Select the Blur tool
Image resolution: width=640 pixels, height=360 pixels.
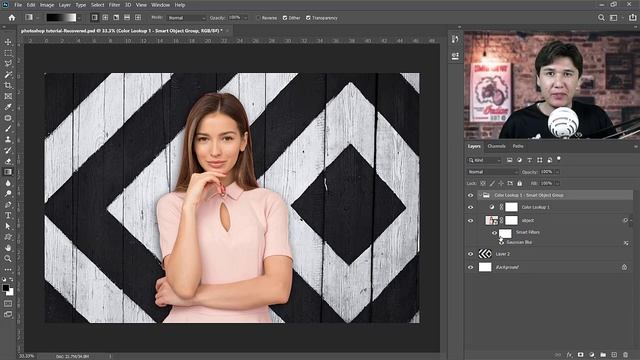(x=8, y=183)
